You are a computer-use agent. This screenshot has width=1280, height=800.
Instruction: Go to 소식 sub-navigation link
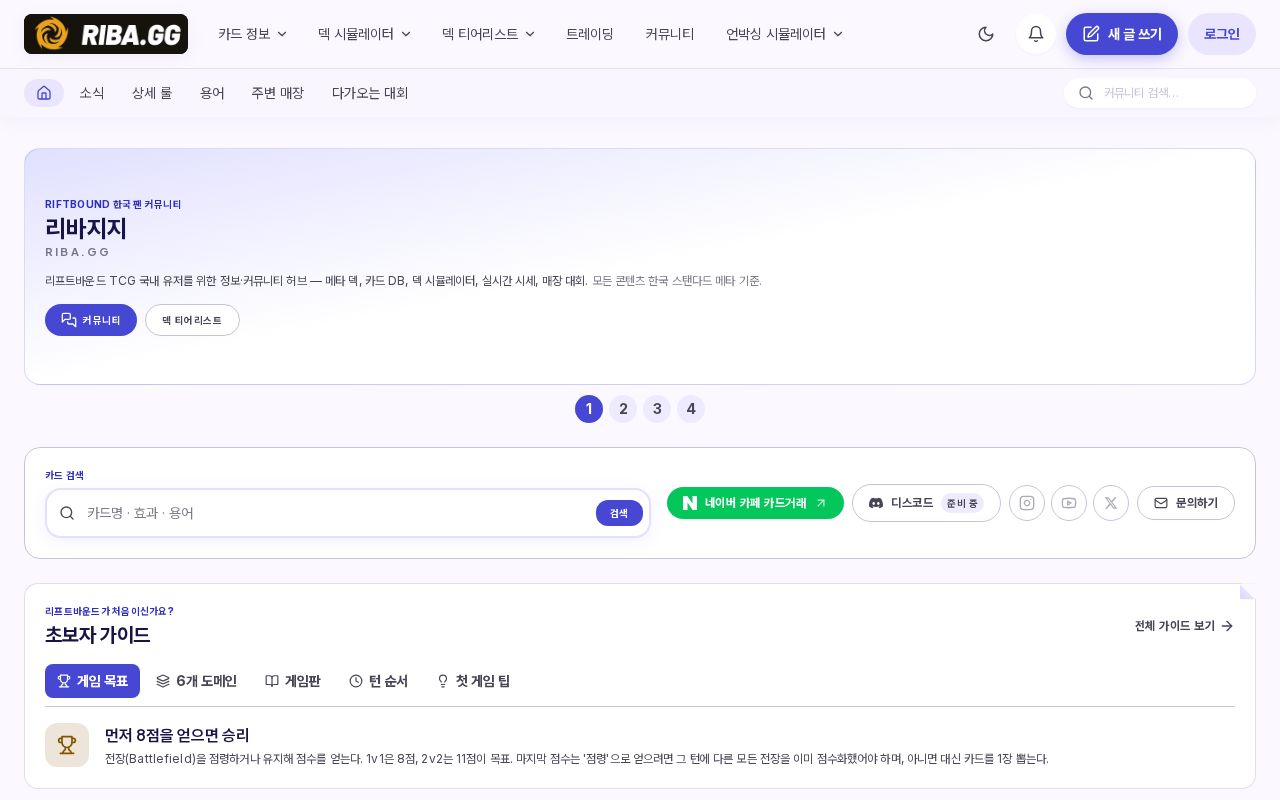click(x=92, y=93)
